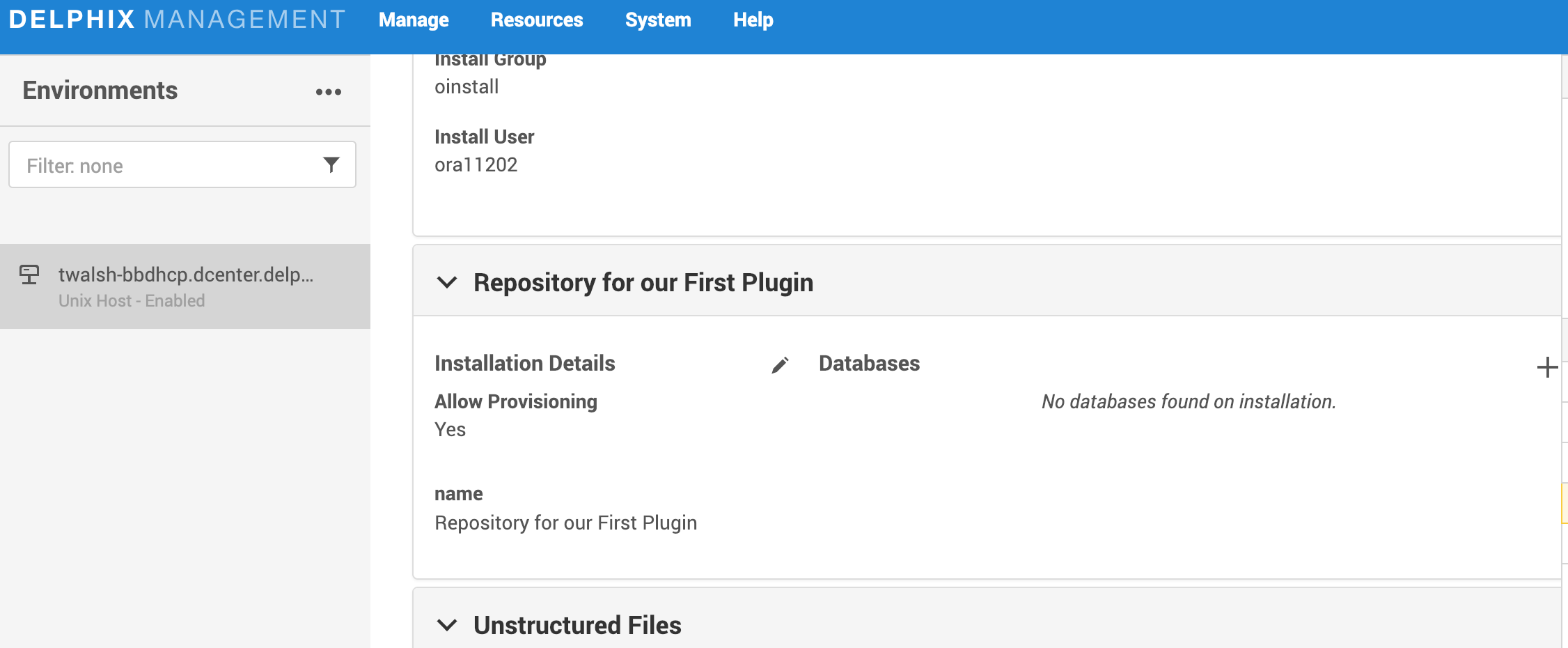This screenshot has width=1568, height=648.
Task: Click the plus icon to add a database
Action: [1547, 367]
